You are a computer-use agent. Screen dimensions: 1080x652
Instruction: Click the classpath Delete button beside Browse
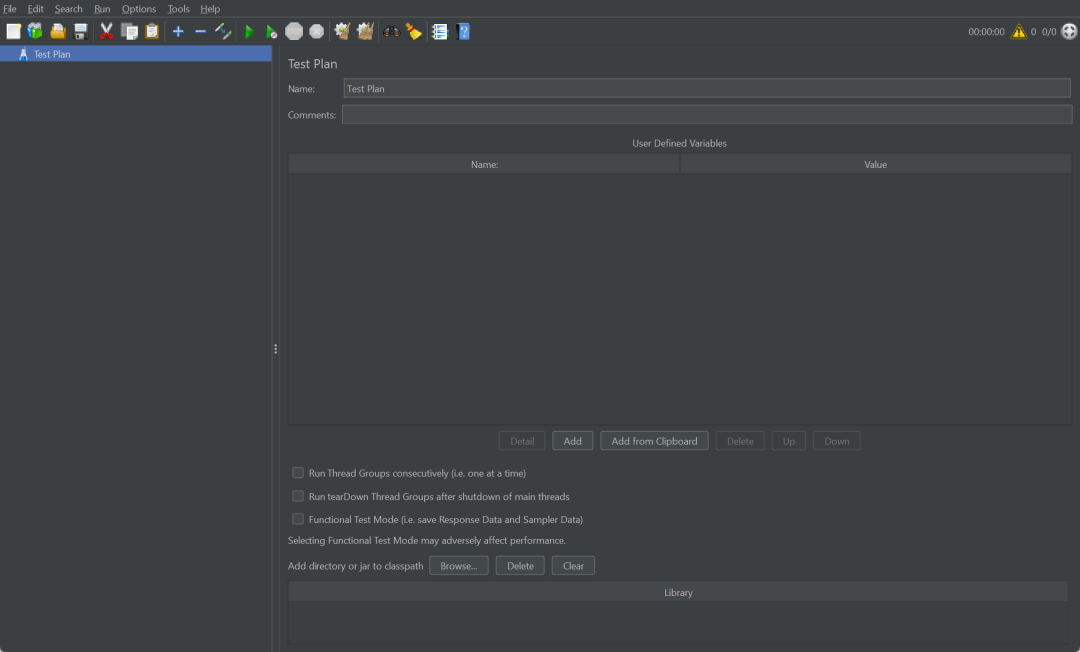click(x=520, y=566)
